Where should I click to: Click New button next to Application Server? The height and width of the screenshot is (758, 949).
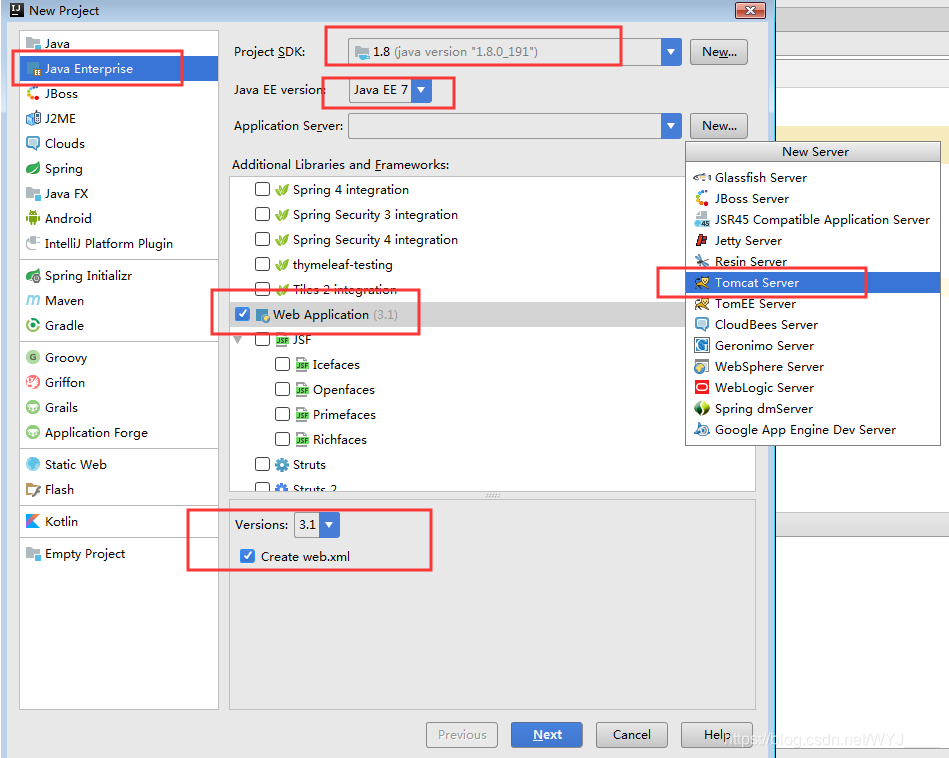[719, 126]
